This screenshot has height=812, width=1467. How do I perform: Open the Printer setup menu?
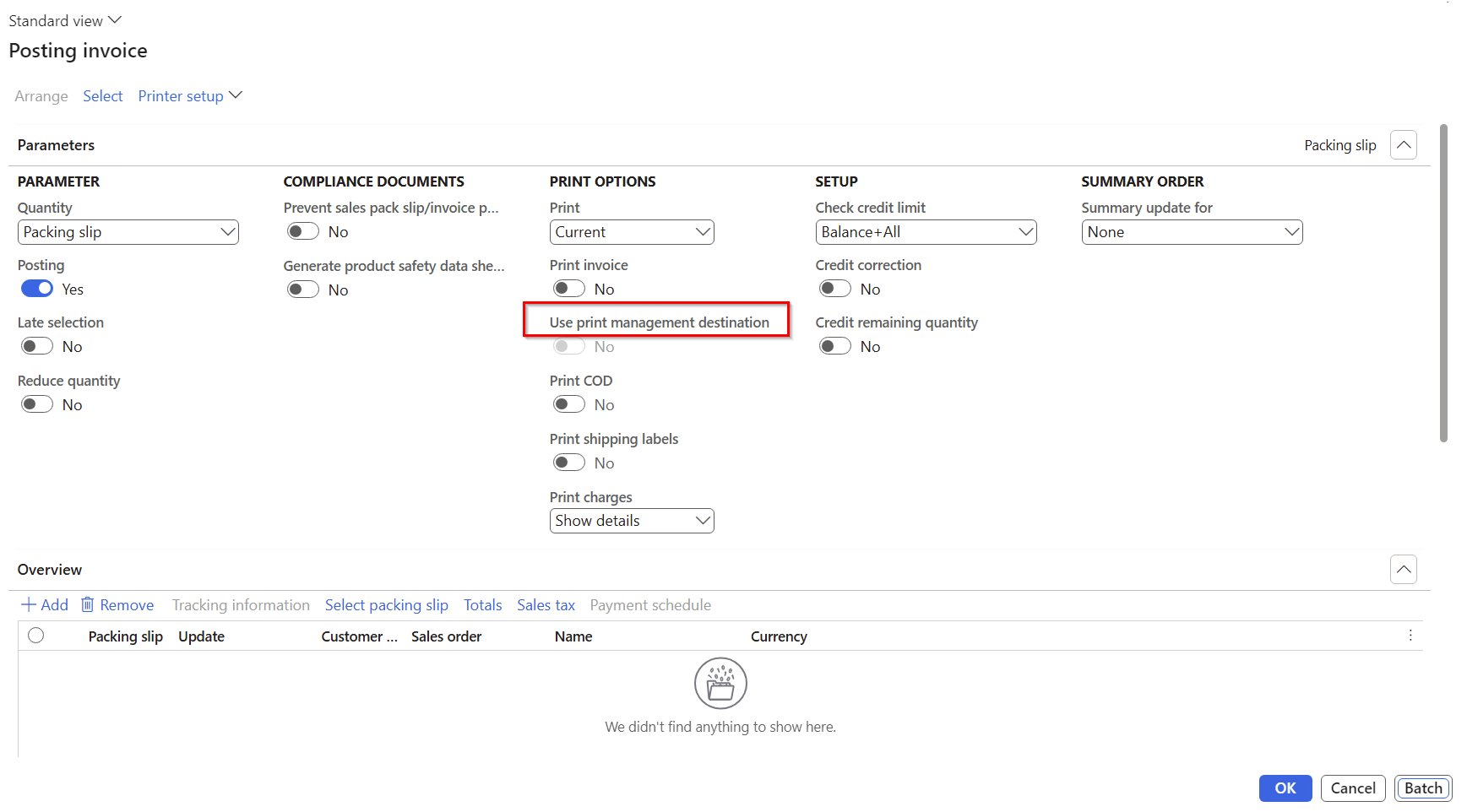pyautogui.click(x=189, y=96)
